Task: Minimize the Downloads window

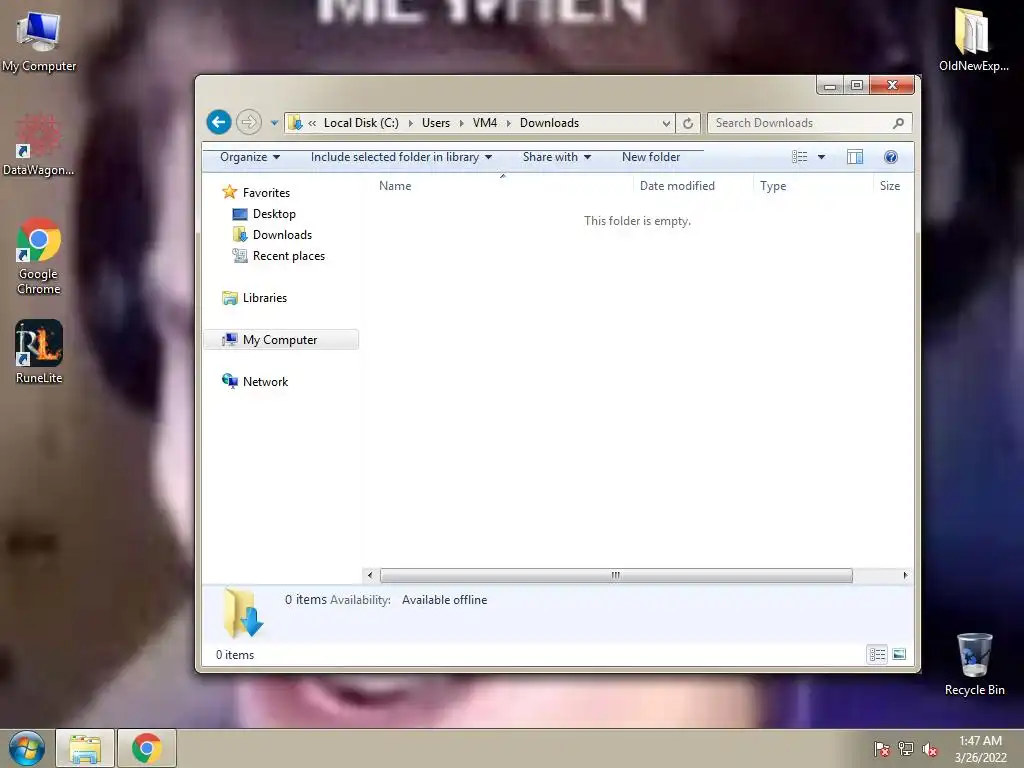Action: tap(829, 86)
